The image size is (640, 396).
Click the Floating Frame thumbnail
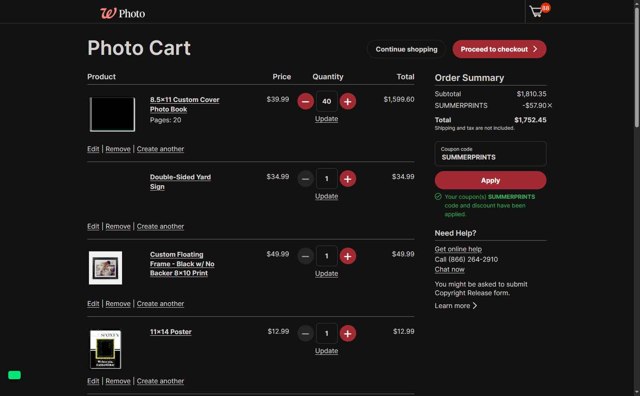pyautogui.click(x=105, y=268)
